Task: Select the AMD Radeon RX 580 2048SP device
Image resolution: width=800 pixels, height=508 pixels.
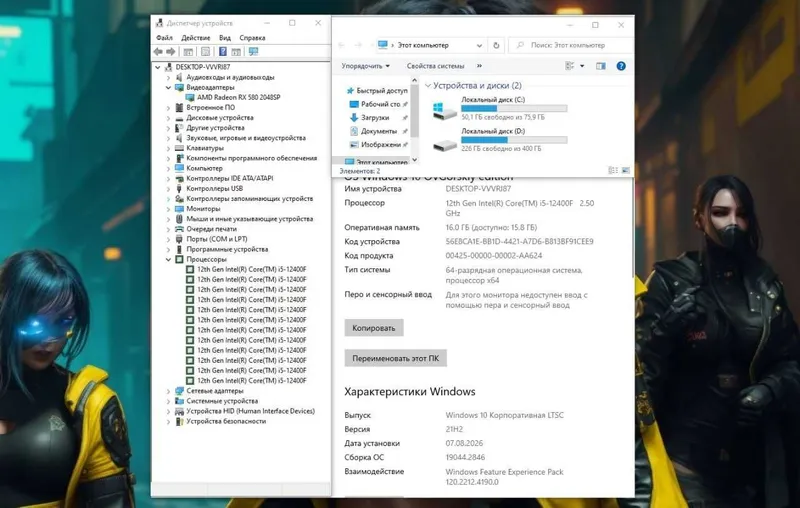Action: (x=238, y=97)
